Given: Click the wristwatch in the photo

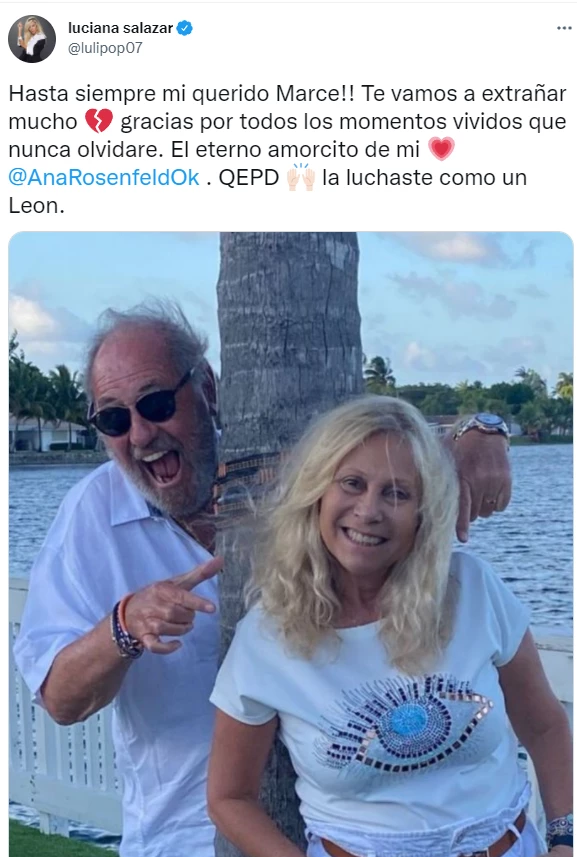Looking at the screenshot, I should point(482,425).
